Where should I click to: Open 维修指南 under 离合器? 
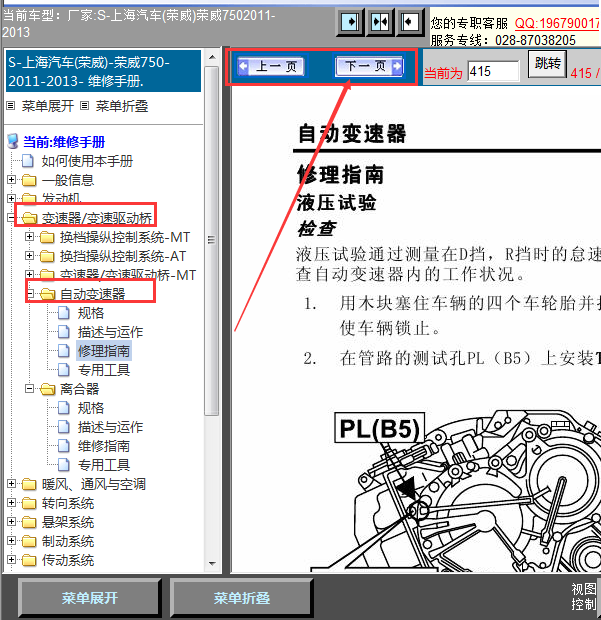(x=104, y=446)
